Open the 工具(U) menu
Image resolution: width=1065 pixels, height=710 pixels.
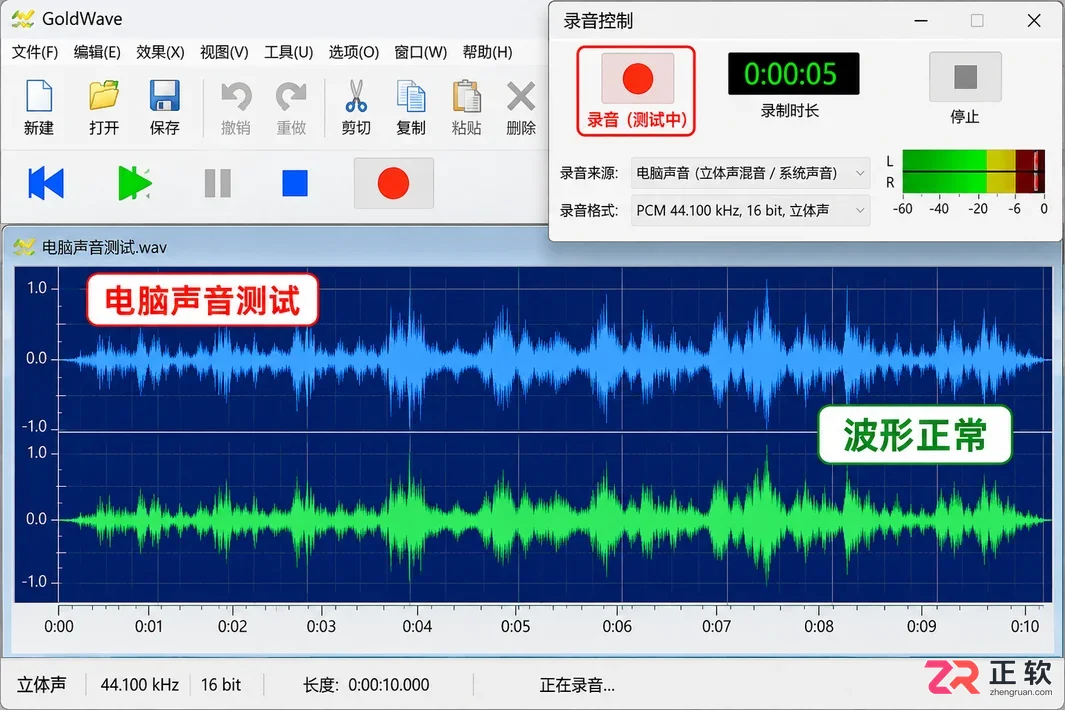(x=289, y=52)
